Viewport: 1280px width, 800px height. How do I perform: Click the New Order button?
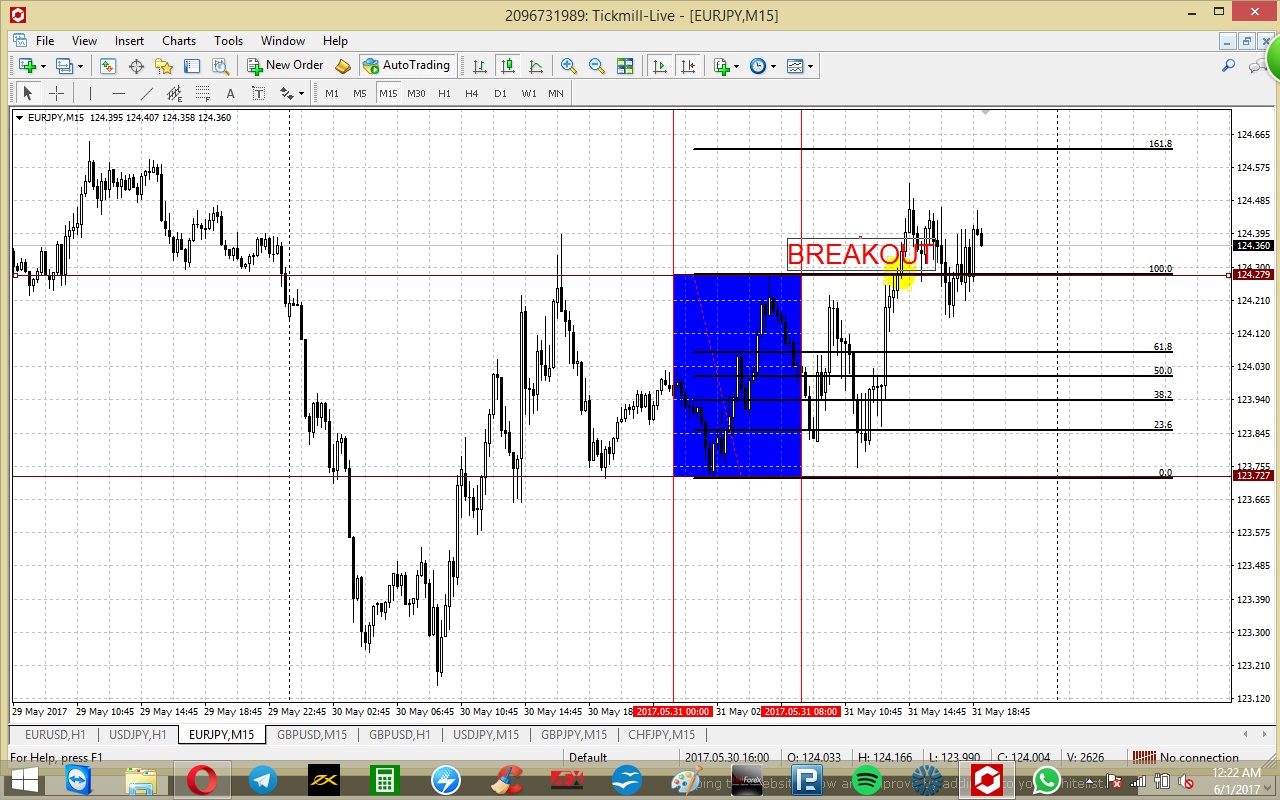[x=286, y=66]
